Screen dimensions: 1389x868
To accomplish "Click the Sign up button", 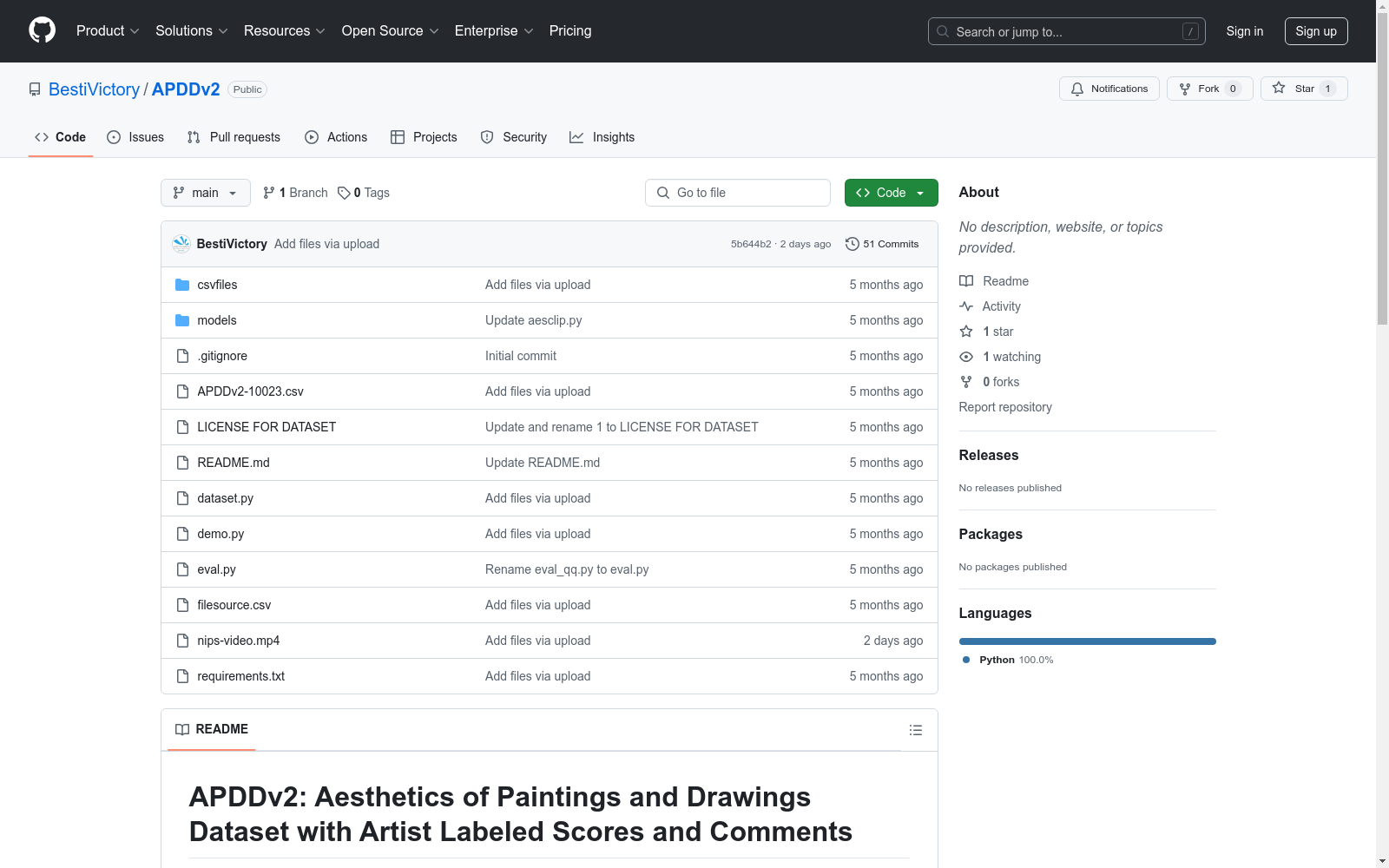I will [x=1316, y=31].
